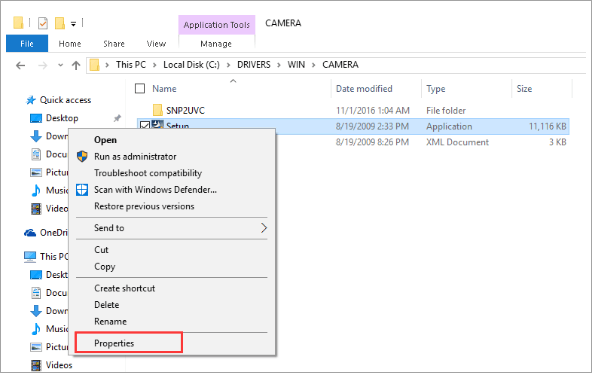
Task: Select the Music note icon under Quick access
Action: click(x=36, y=190)
